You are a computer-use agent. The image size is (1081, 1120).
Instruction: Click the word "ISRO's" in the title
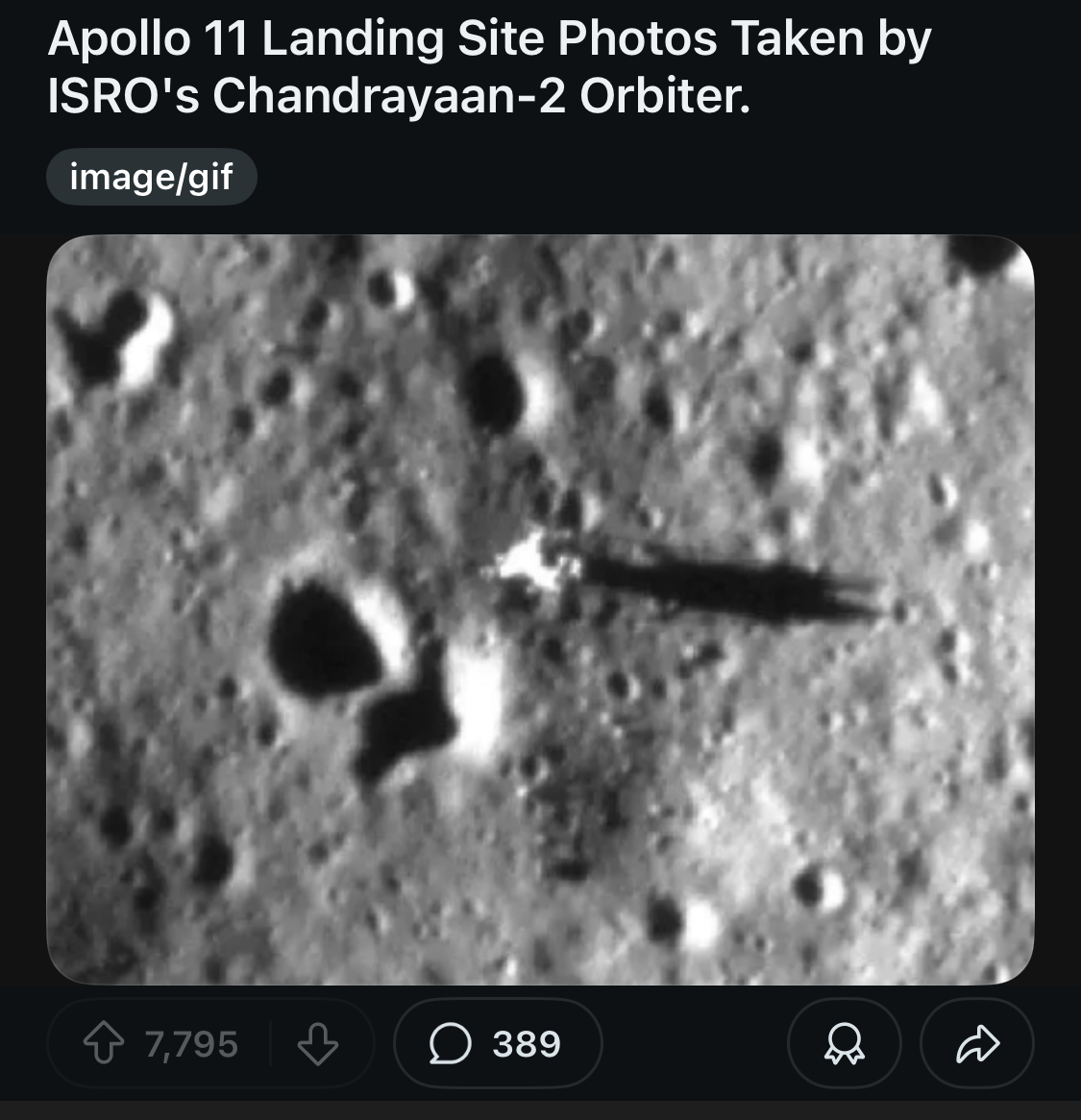123,96
